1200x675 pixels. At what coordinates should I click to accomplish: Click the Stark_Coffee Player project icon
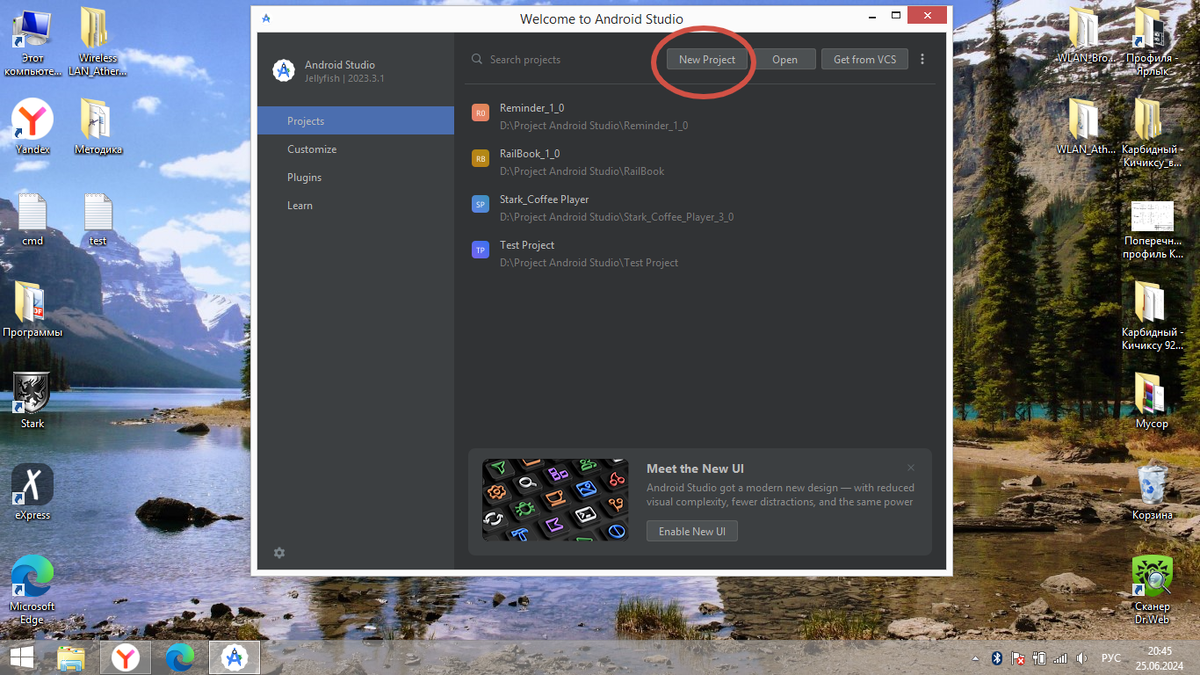(481, 204)
